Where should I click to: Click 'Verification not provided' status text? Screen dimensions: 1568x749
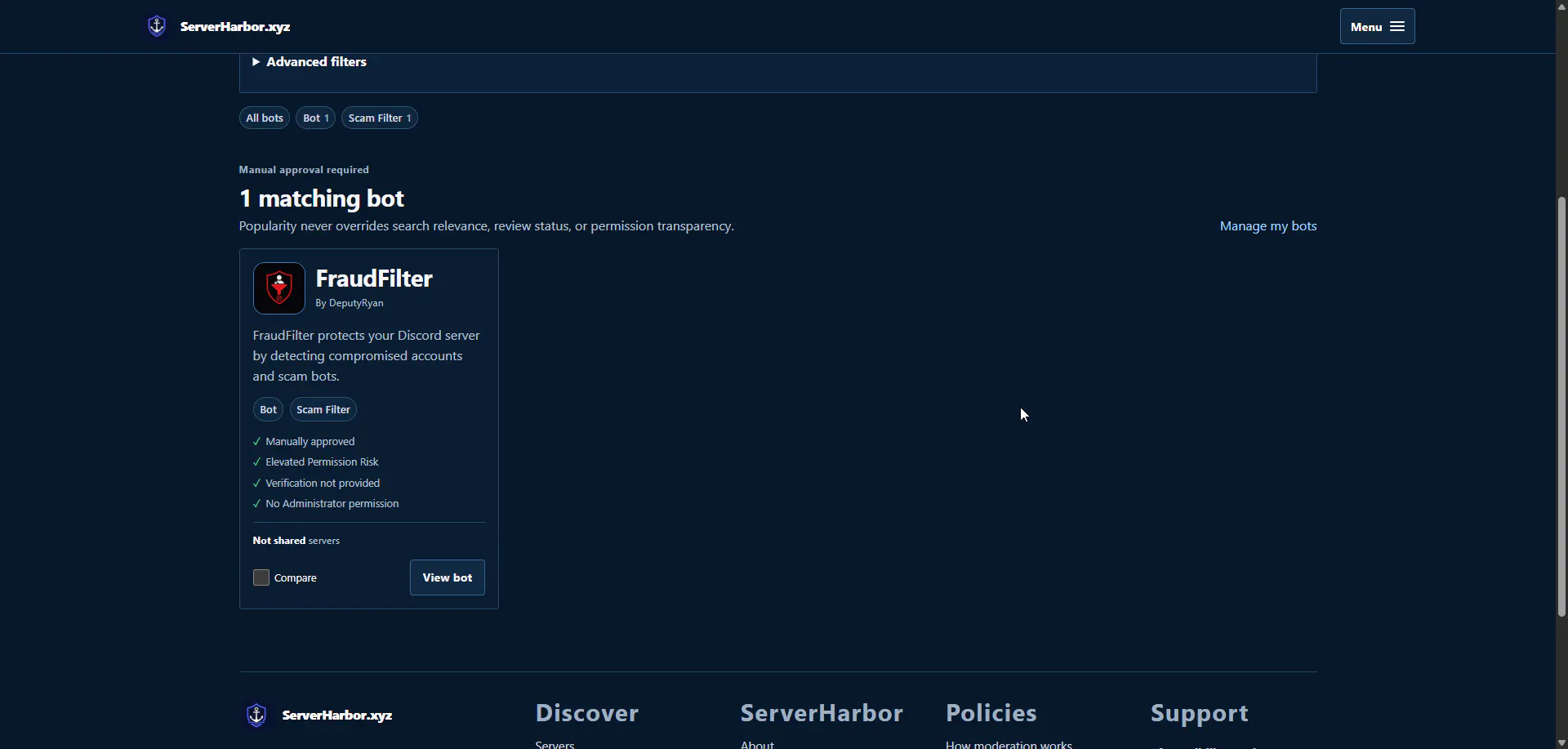click(323, 483)
